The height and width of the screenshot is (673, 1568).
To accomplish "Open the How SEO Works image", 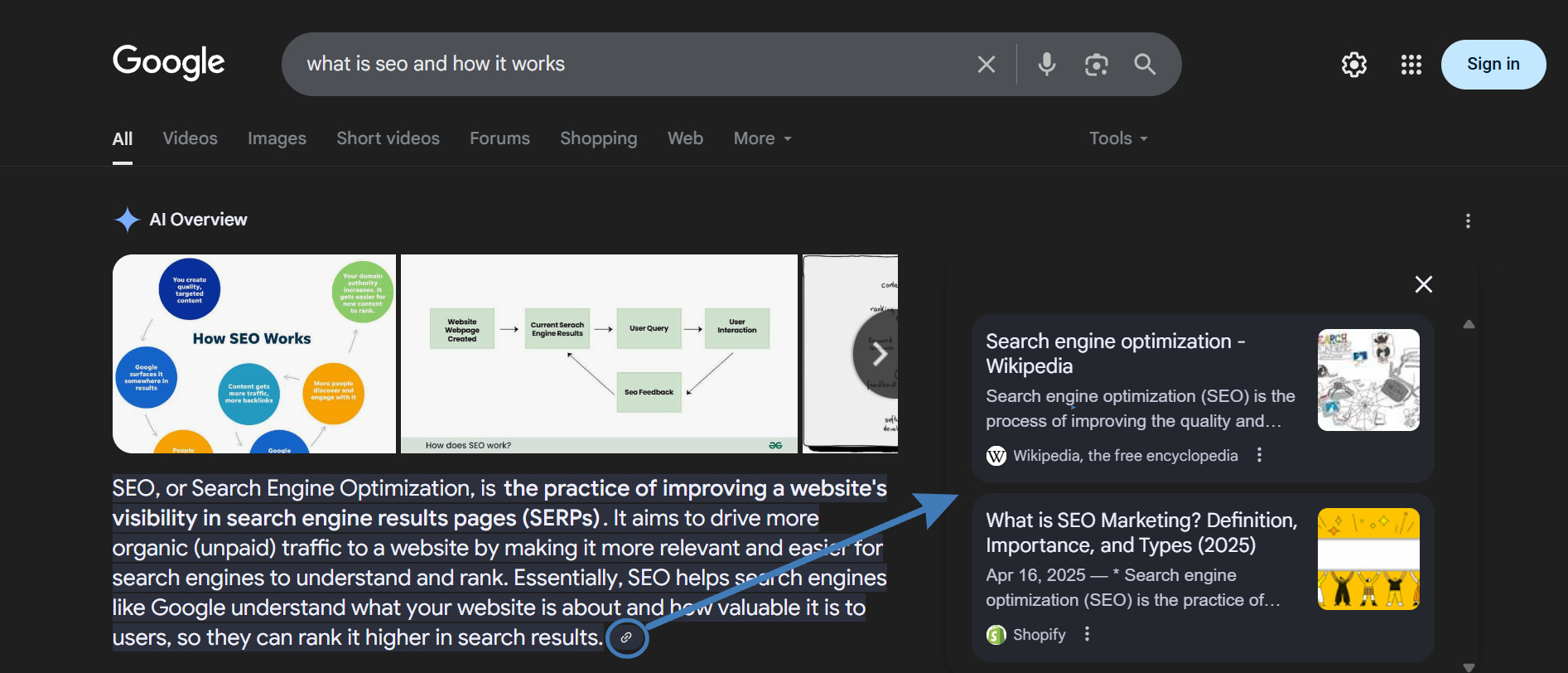I will 254,354.
